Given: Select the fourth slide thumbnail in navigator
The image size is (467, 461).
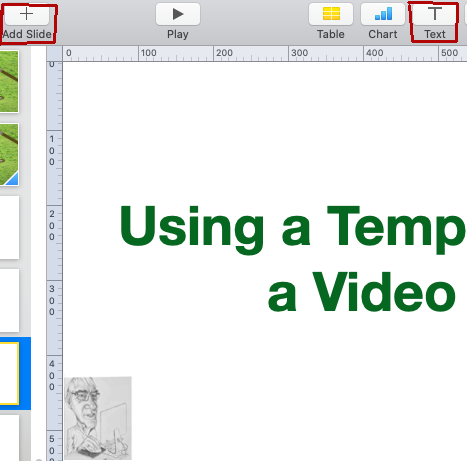Looking at the screenshot, I should pyautogui.click(x=9, y=300).
